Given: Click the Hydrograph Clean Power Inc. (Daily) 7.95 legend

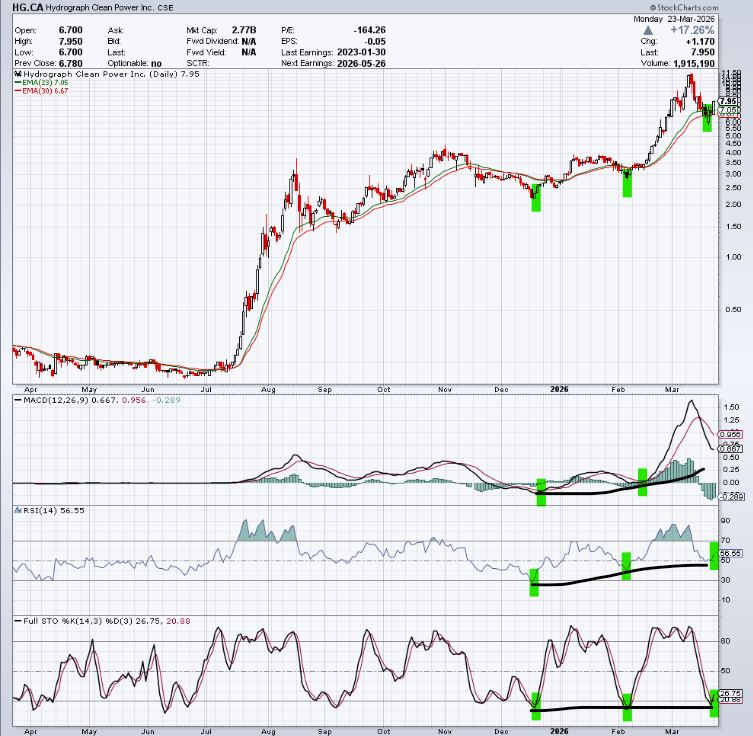Looking at the screenshot, I should [x=111, y=74].
